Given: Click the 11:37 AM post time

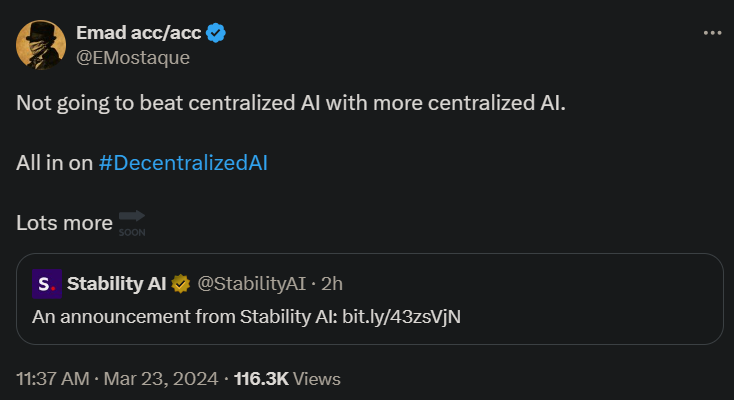Looking at the screenshot, I should (52, 379).
